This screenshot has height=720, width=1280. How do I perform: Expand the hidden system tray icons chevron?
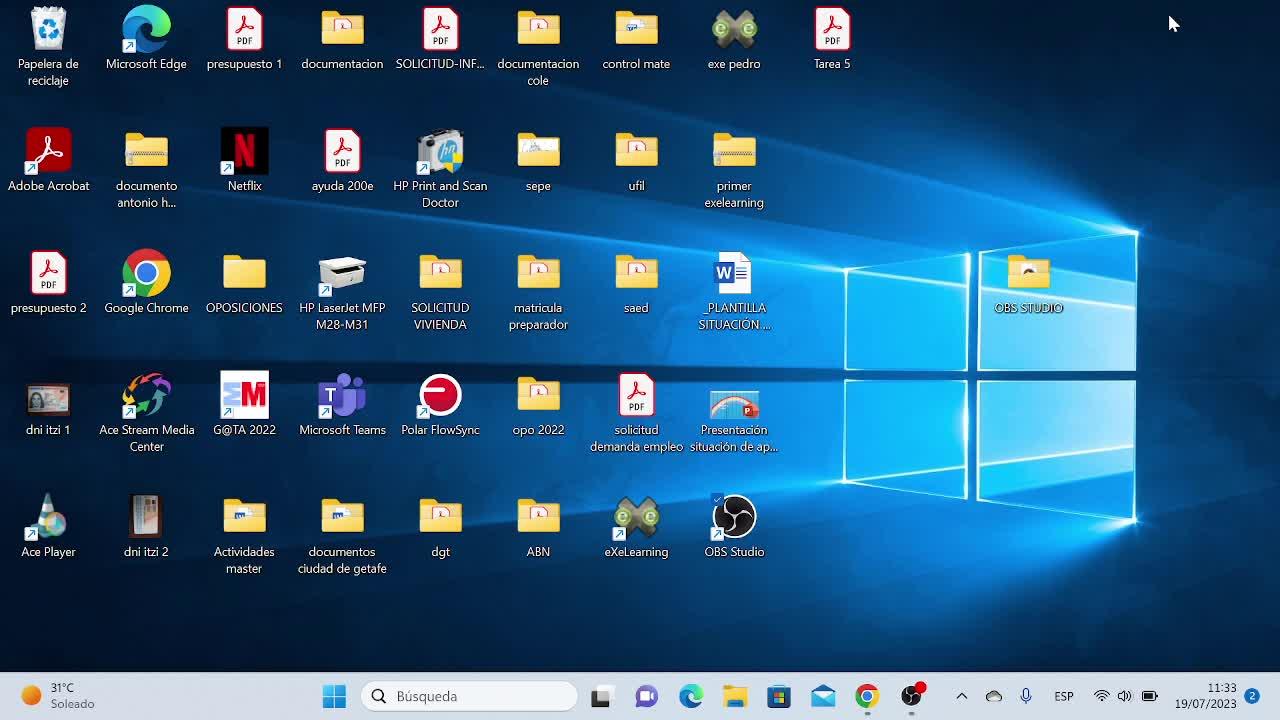tap(961, 696)
